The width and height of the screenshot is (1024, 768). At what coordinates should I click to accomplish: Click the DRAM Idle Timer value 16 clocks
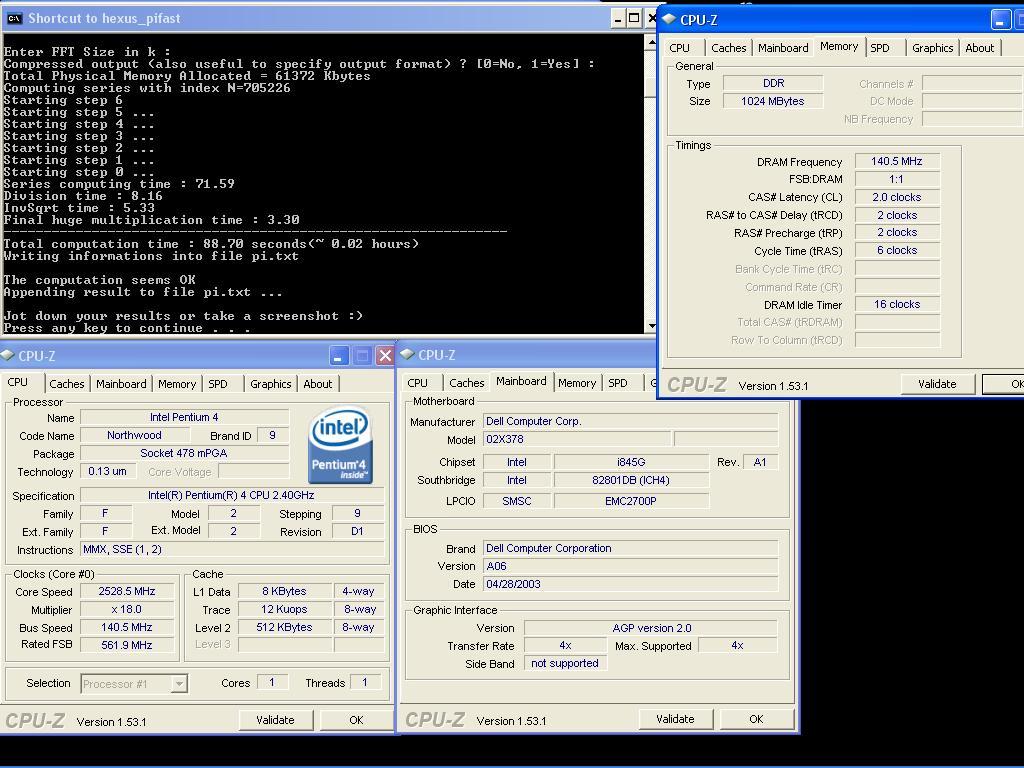pyautogui.click(x=897, y=304)
